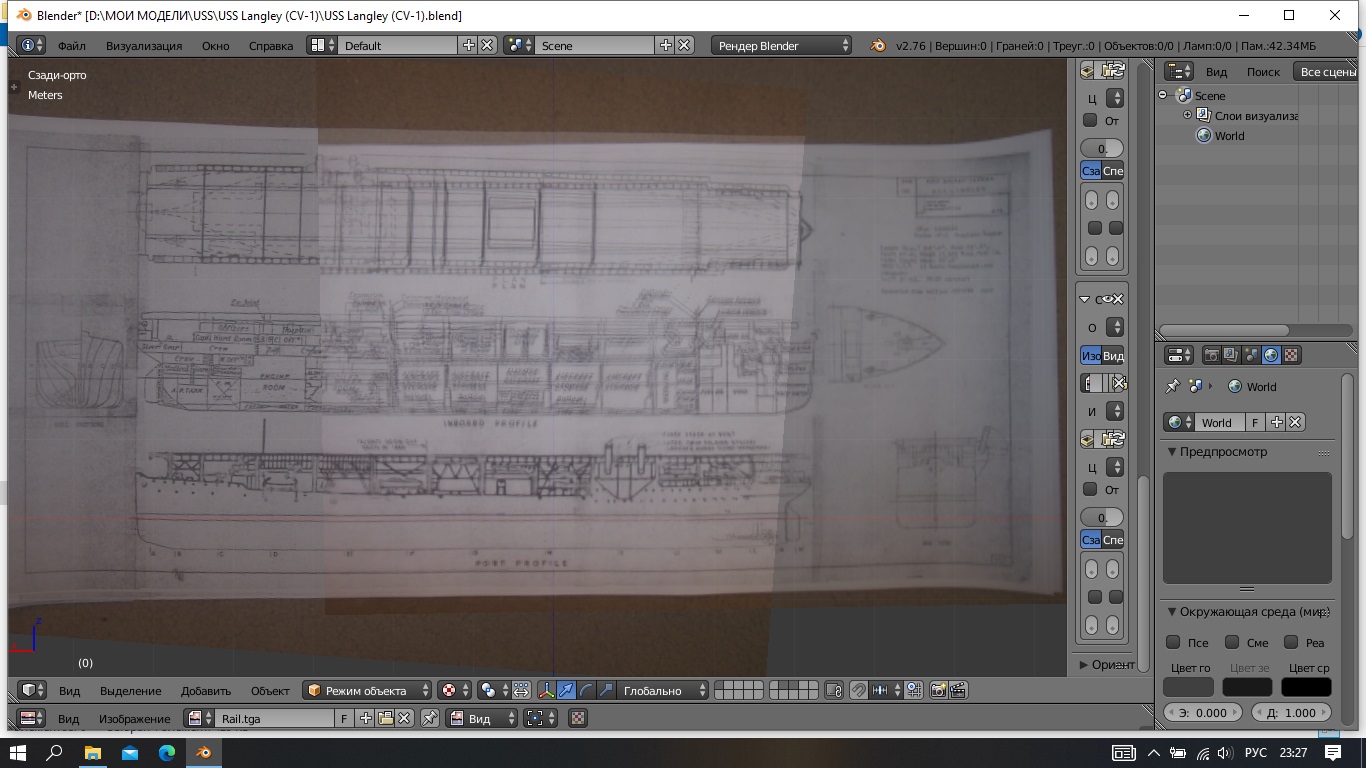Click the 'Цвет го' horizon color swatch
The width and height of the screenshot is (1366, 768).
tap(1188, 687)
